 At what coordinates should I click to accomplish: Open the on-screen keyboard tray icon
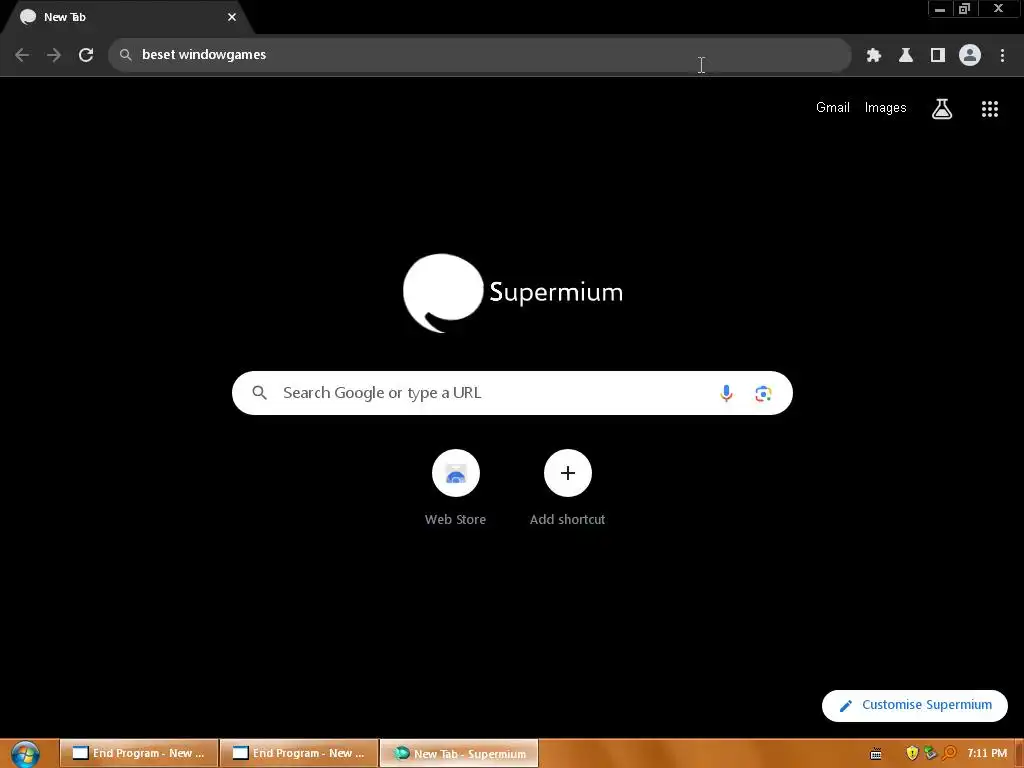876,754
